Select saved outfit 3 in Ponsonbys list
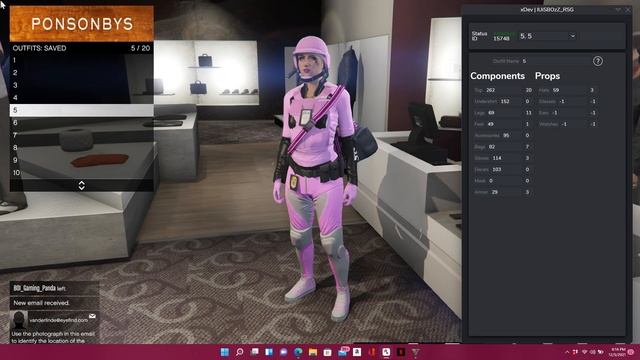This screenshot has width=640, height=360. [82, 85]
